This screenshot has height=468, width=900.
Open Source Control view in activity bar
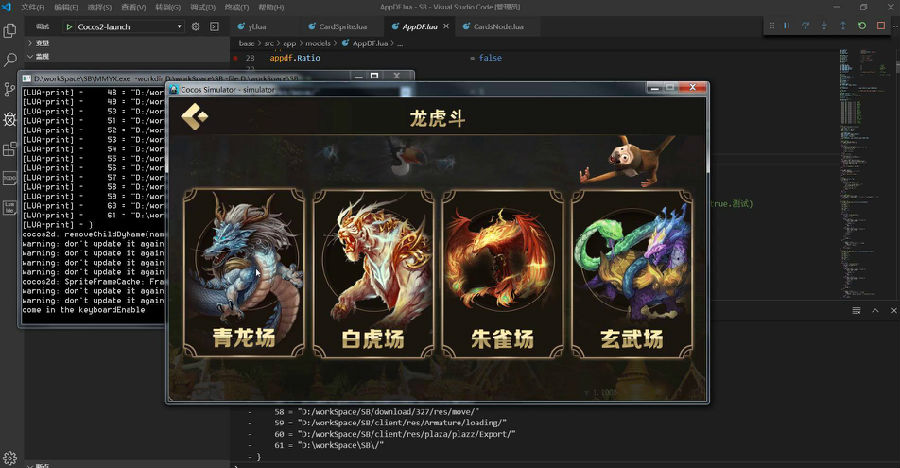pos(10,89)
